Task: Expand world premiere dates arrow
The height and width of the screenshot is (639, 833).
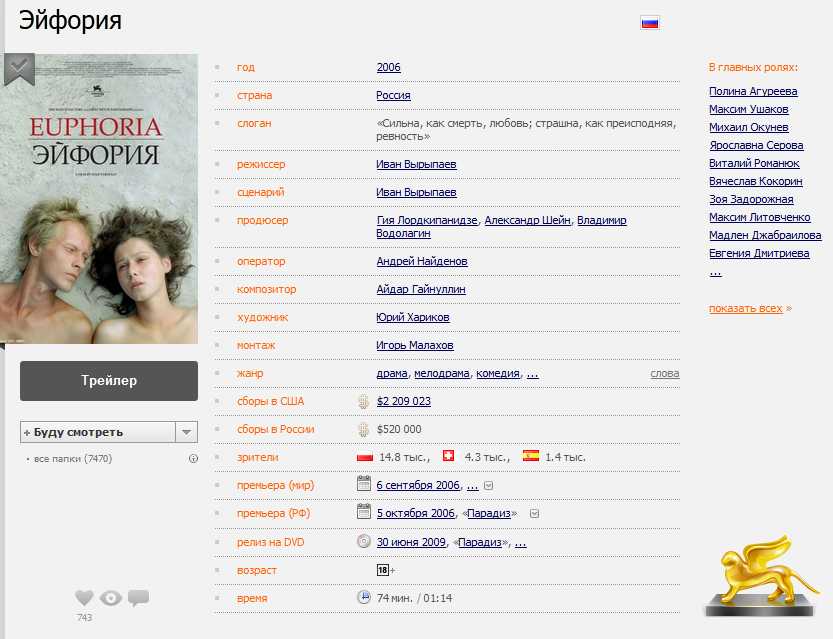Action: click(x=489, y=485)
